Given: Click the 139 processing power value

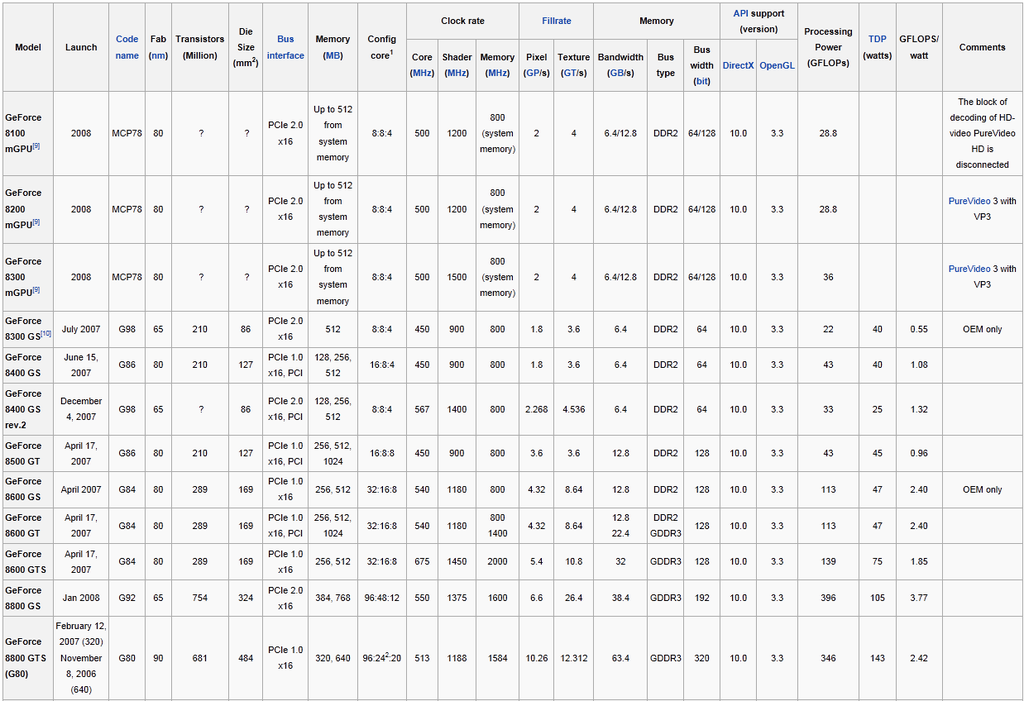Looking at the screenshot, I should click(x=828, y=562).
